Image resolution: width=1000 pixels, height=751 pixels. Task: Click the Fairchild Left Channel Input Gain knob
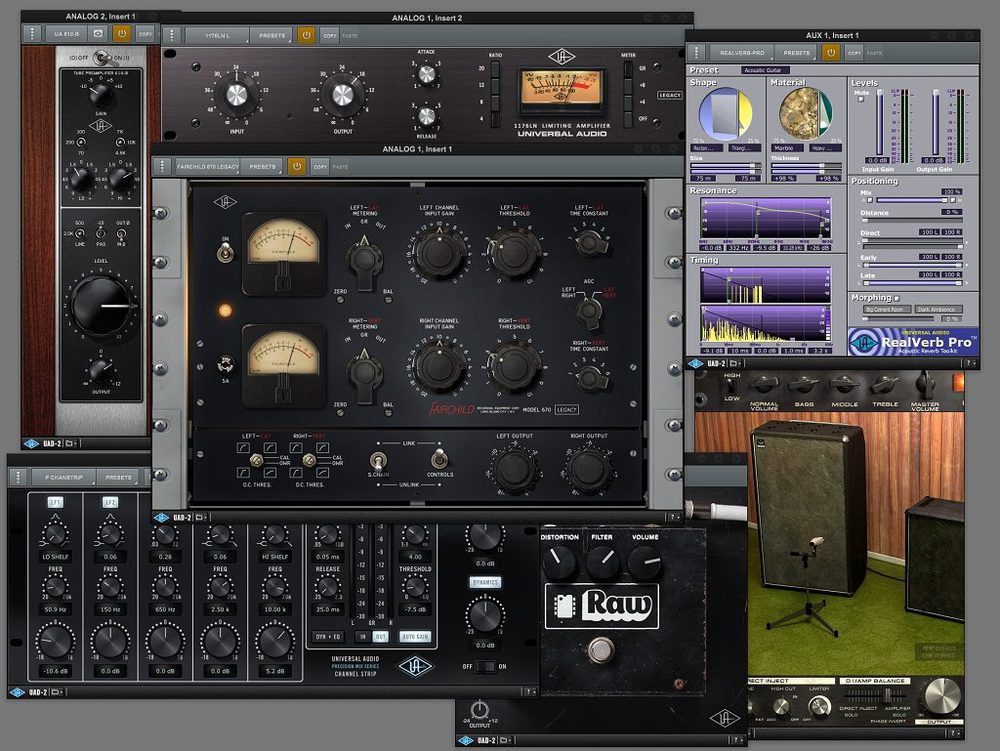pyautogui.click(x=439, y=253)
